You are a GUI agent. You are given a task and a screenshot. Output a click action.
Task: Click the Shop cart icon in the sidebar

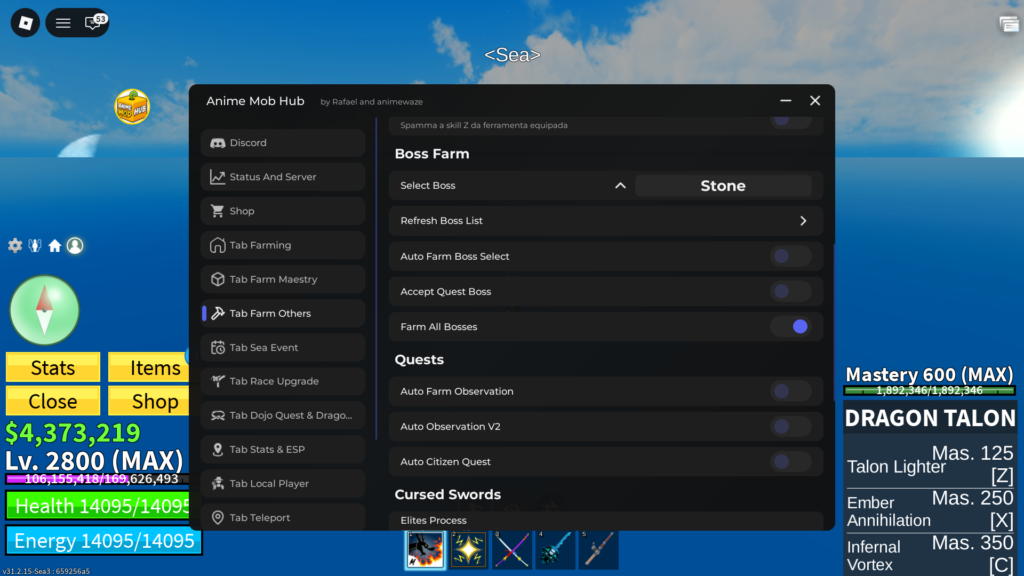coord(217,211)
